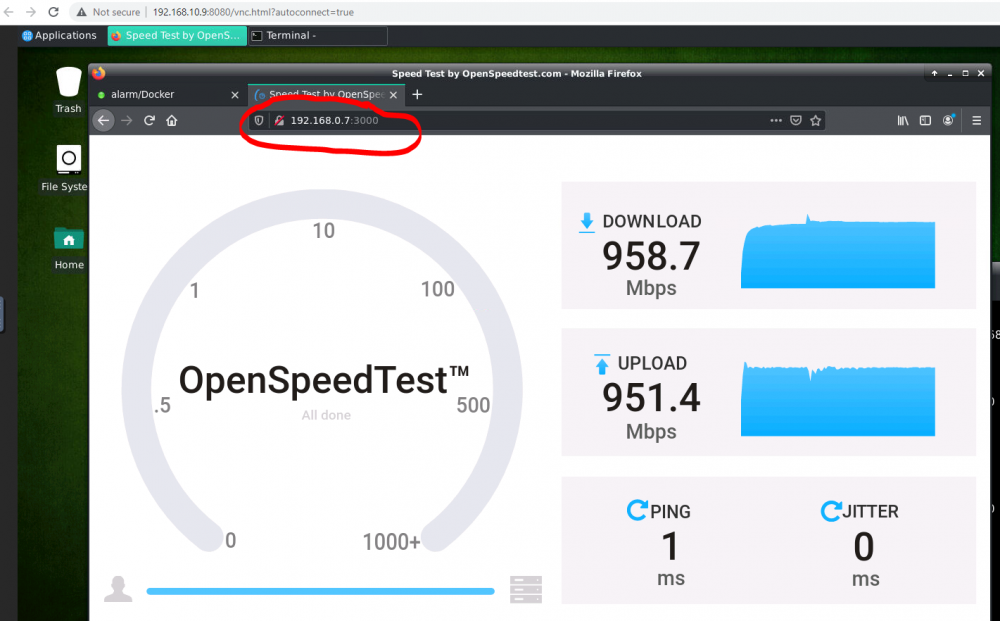Click the Upload blue arrow icon

click(x=602, y=364)
